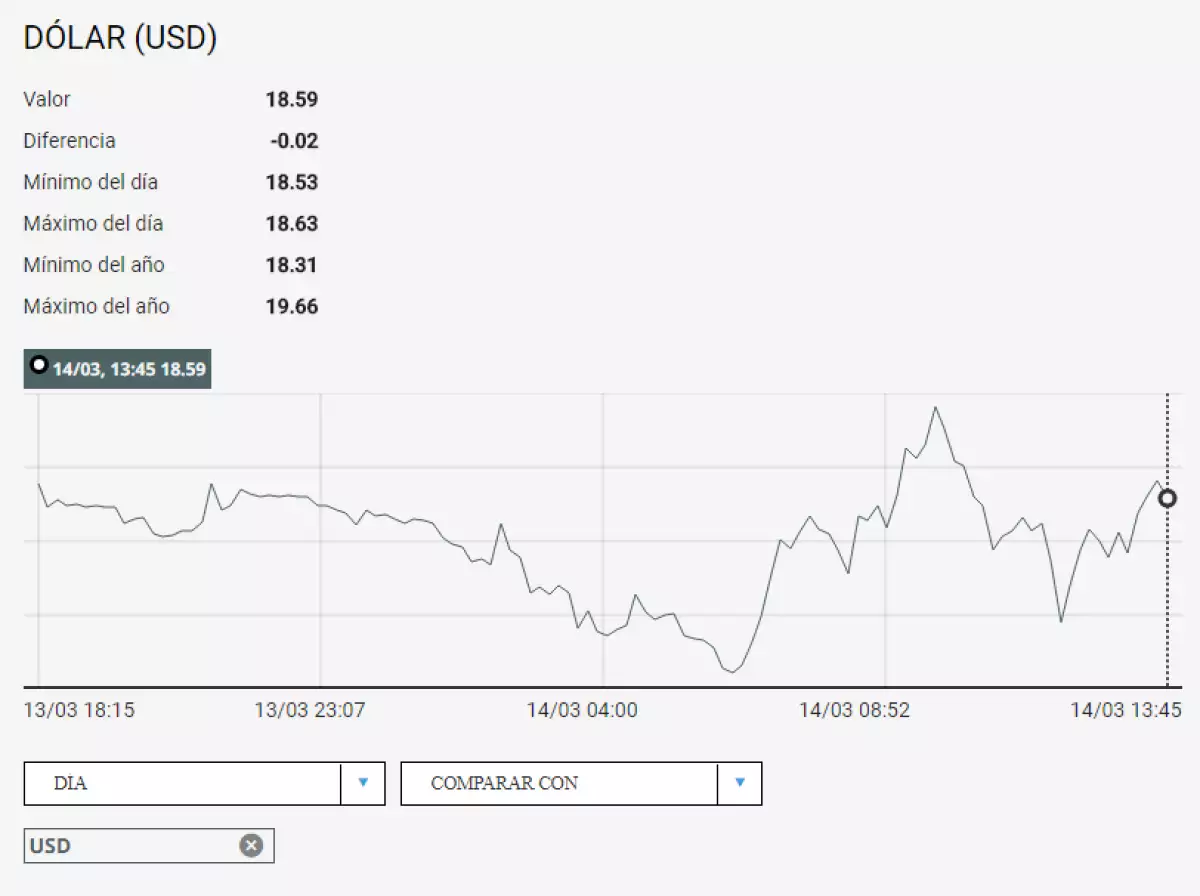Viewport: 1200px width, 896px height.
Task: Open the DIA time range selector
Action: click(183, 783)
